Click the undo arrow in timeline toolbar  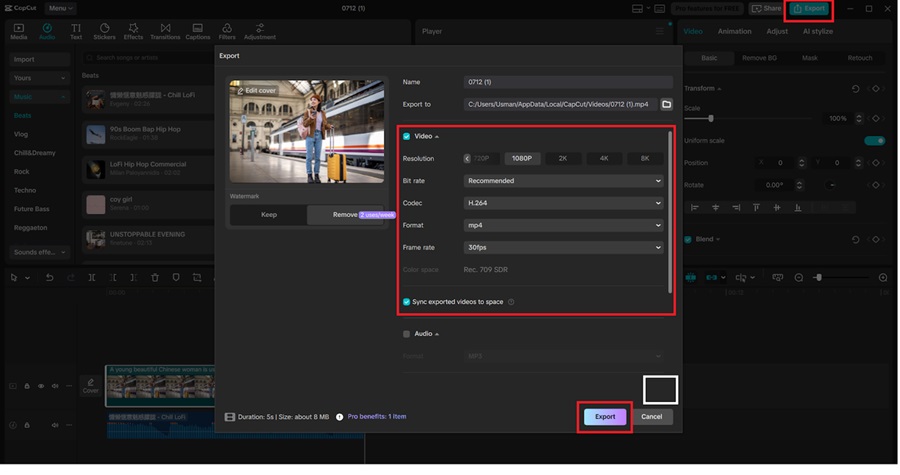click(x=49, y=278)
